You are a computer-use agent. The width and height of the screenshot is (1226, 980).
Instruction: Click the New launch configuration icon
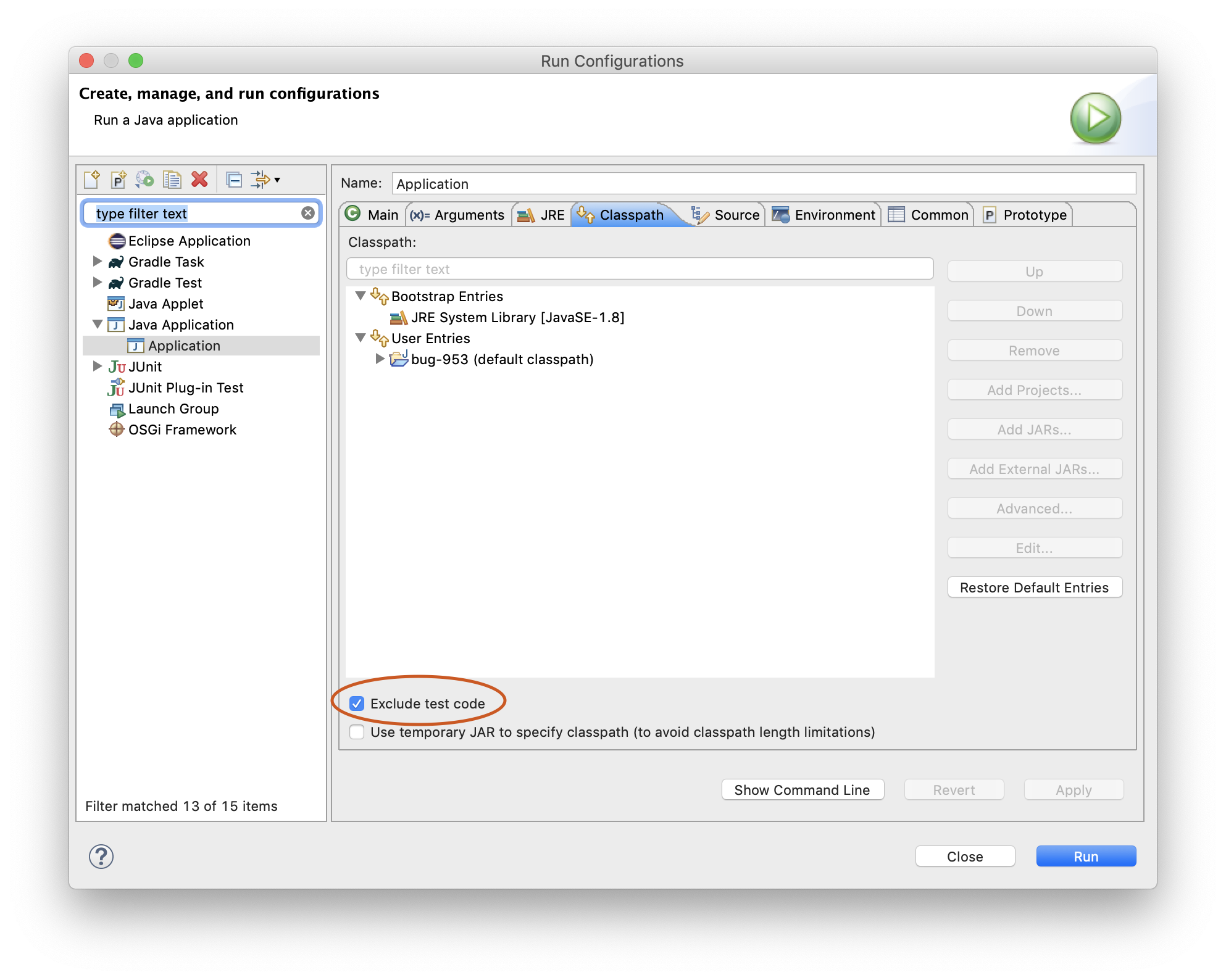92,180
